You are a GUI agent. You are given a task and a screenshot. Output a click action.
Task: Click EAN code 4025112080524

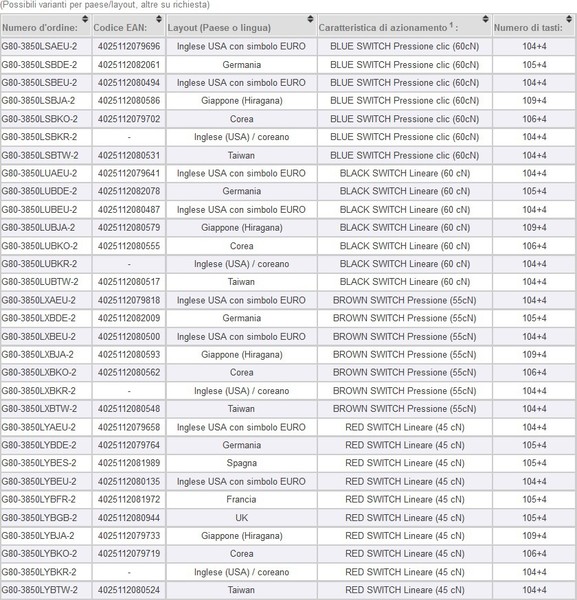pos(129,590)
